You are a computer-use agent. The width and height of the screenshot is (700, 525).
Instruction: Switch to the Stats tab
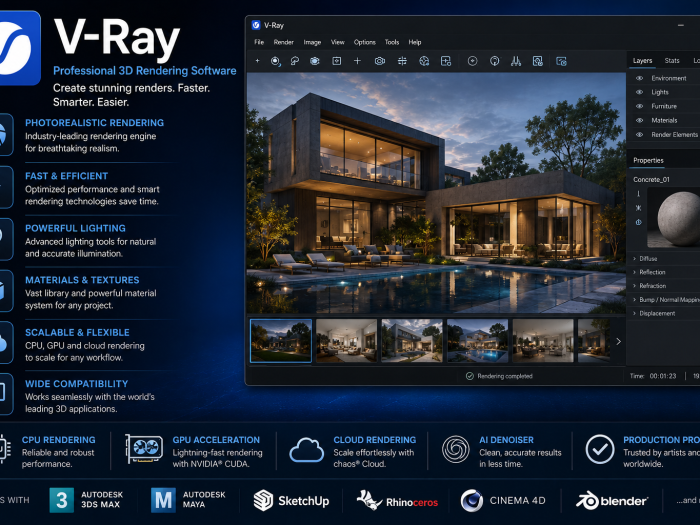coord(672,60)
